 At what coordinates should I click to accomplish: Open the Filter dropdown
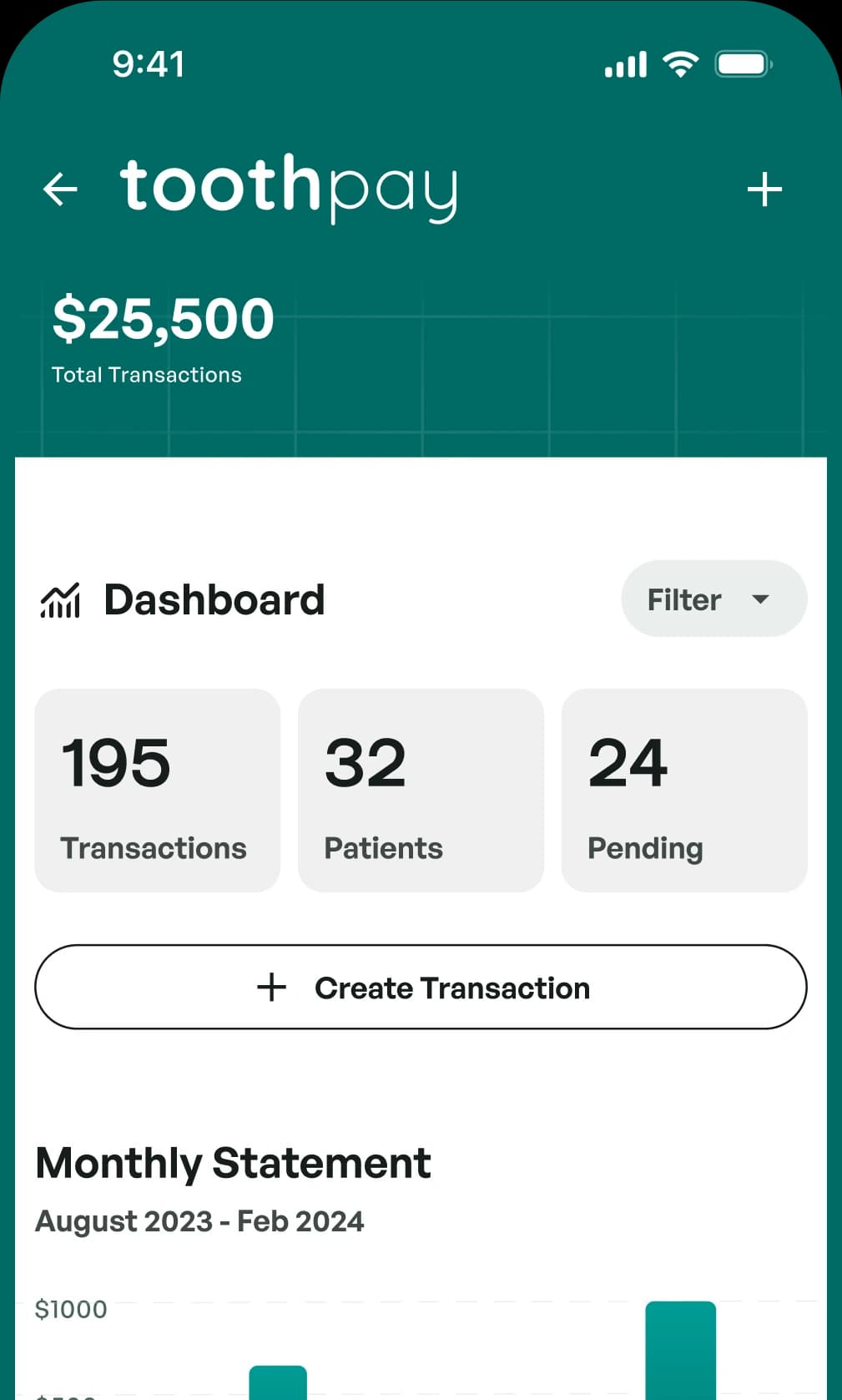(x=713, y=599)
